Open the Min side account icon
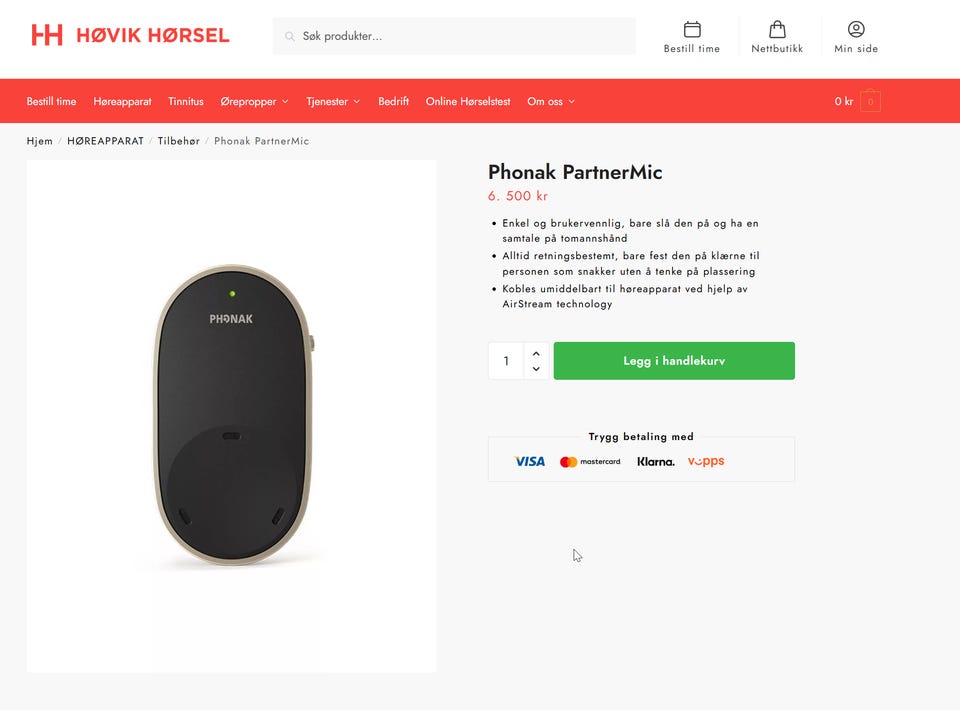The height and width of the screenshot is (727, 960). point(856,29)
